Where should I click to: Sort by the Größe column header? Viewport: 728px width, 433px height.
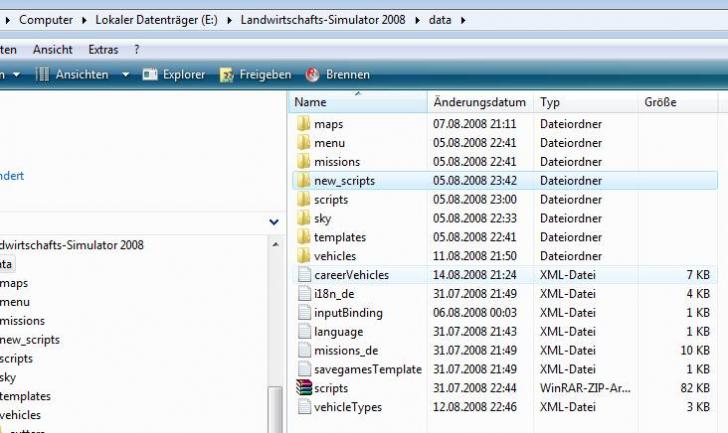(x=677, y=102)
